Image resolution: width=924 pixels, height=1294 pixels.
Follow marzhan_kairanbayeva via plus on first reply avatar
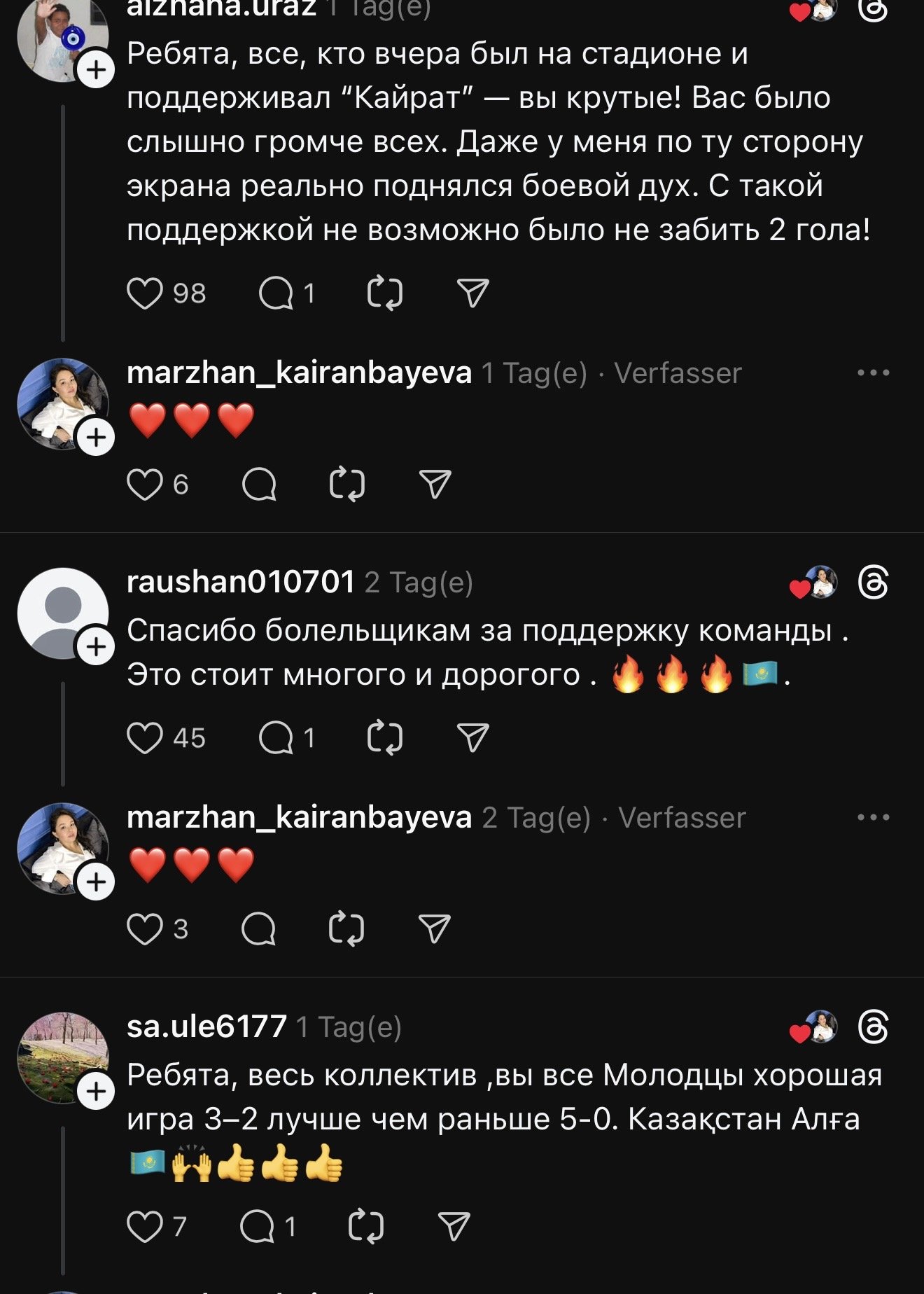(96, 438)
